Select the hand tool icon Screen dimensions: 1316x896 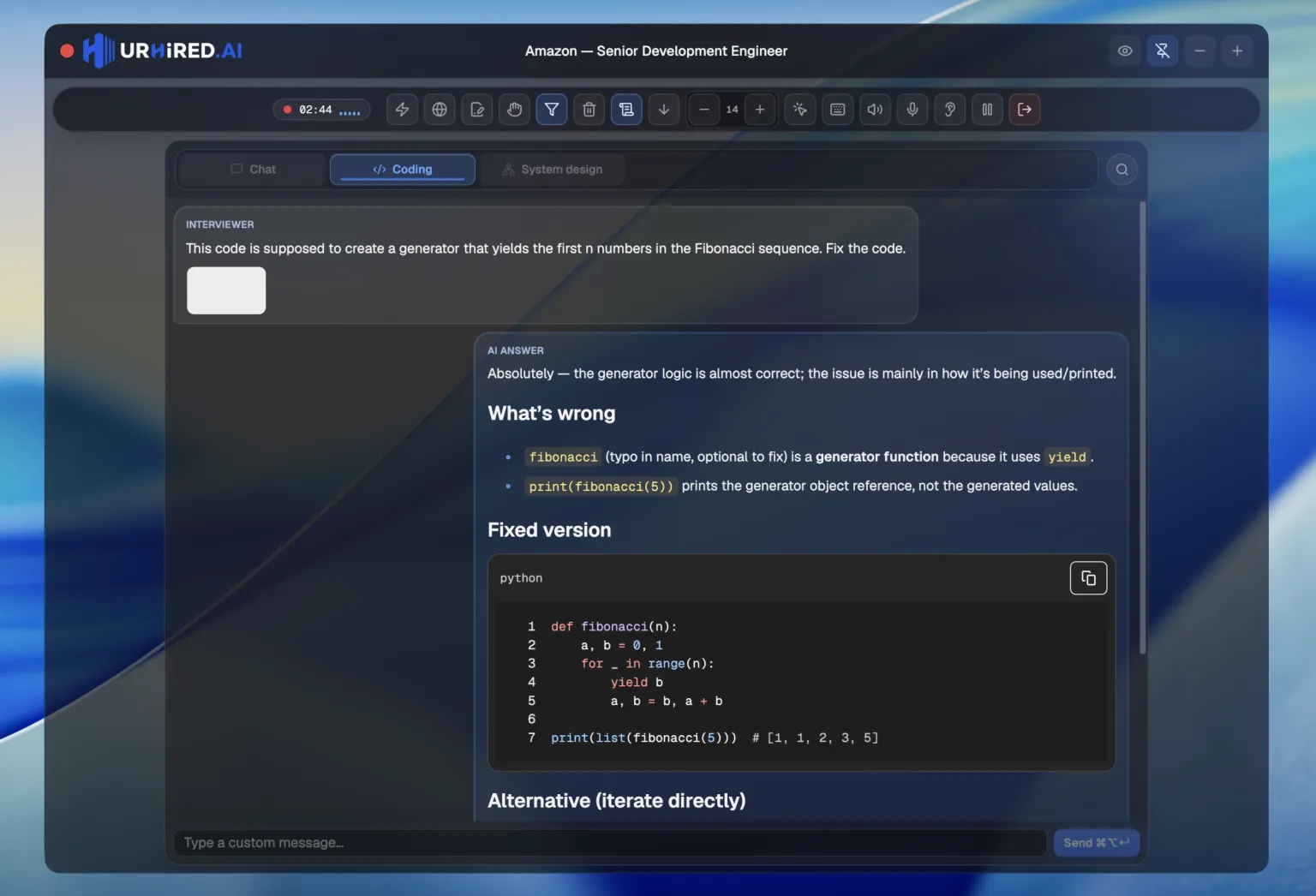click(x=514, y=110)
